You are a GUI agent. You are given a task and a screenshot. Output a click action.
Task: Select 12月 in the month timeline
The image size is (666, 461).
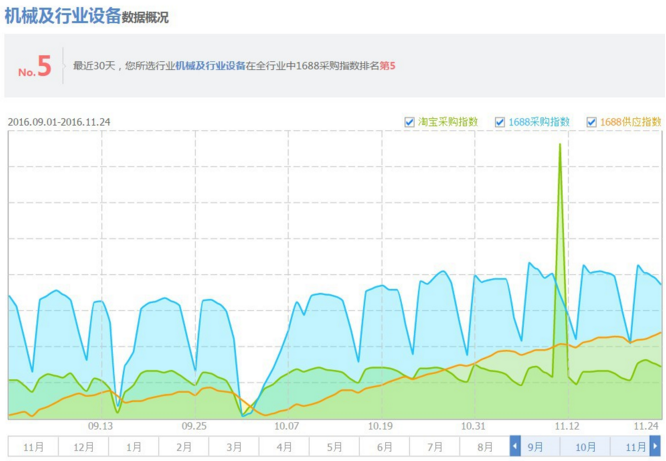[x=83, y=447]
